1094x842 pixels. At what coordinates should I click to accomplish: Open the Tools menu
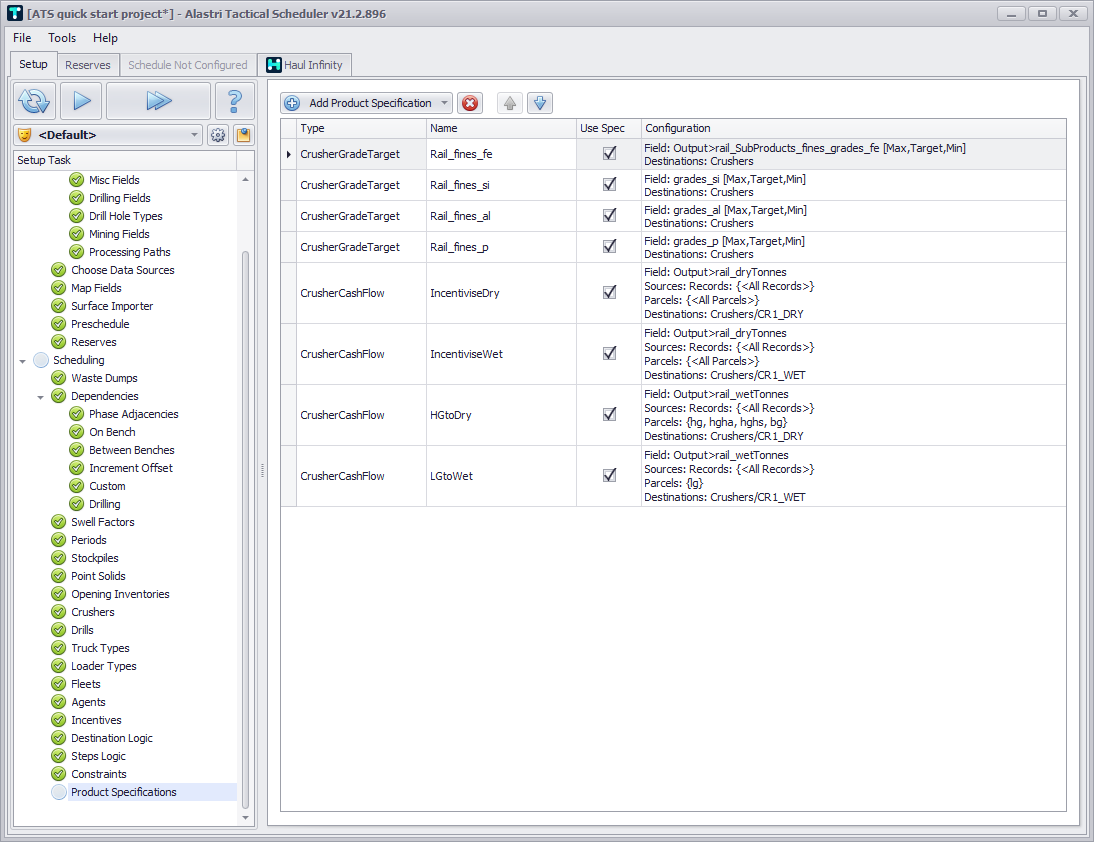click(x=62, y=38)
